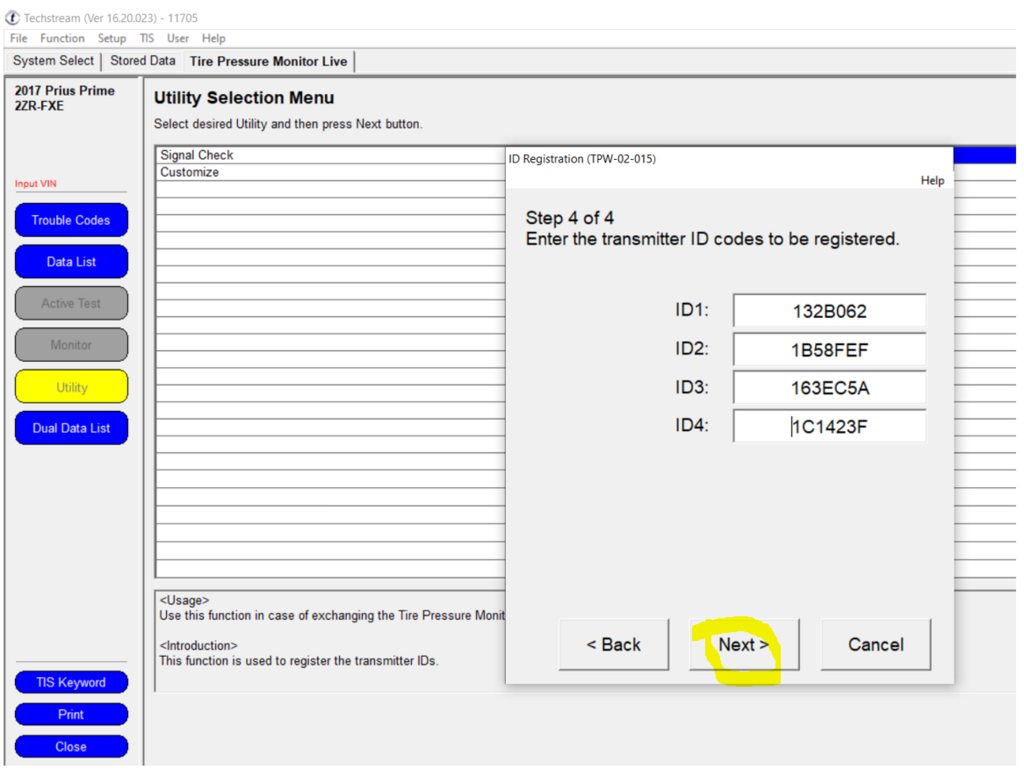The height and width of the screenshot is (770, 1024).
Task: Click the greyed Active Test button
Action: pos(71,304)
